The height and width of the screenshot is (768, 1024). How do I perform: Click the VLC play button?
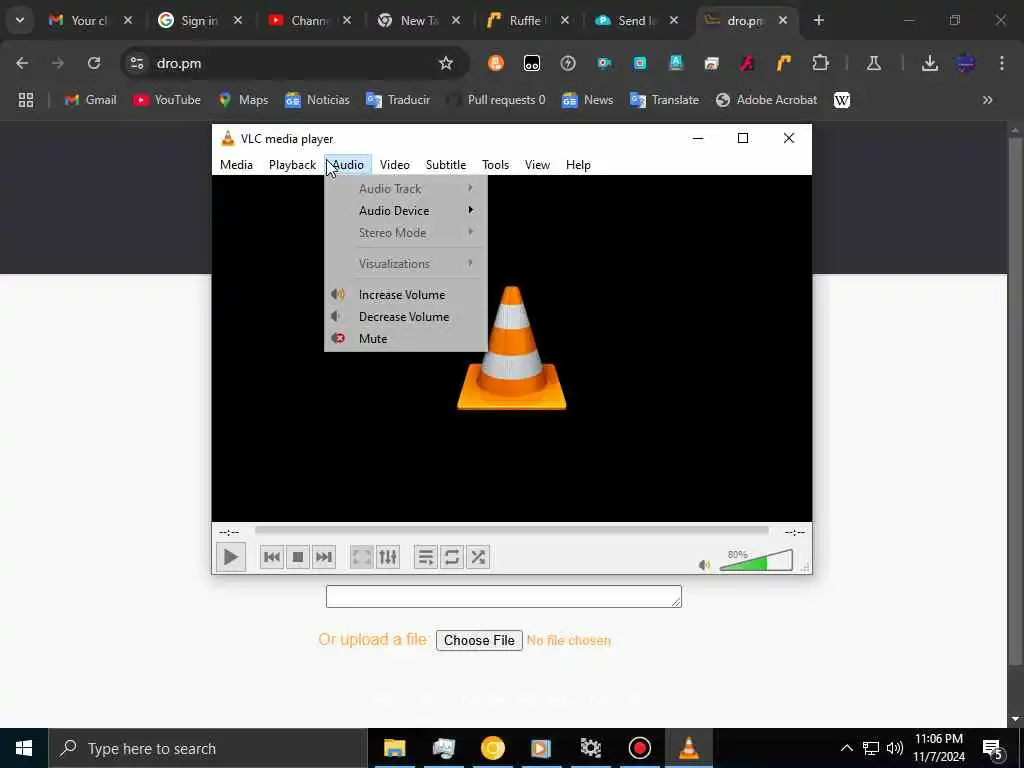point(231,557)
